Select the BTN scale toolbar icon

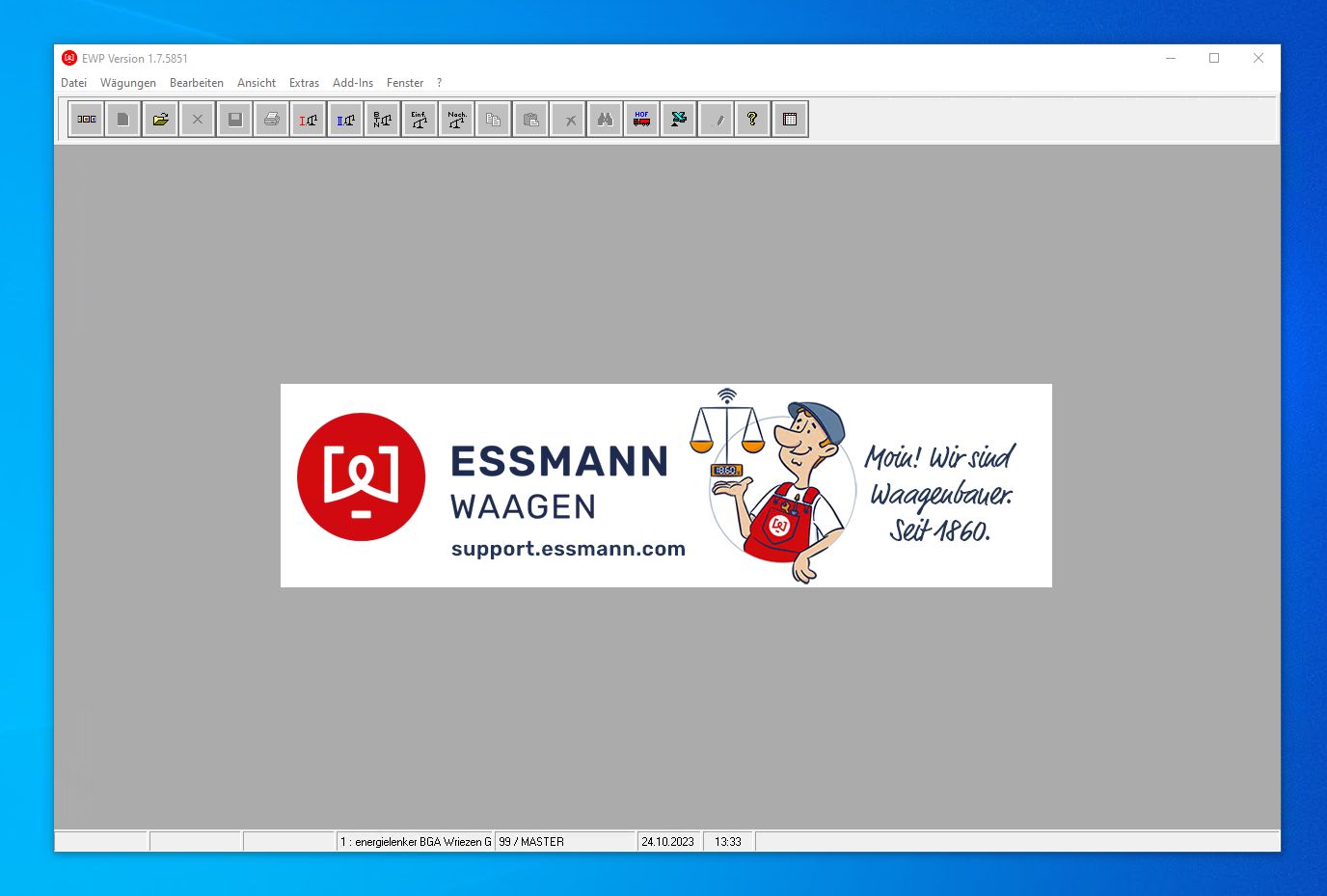[x=383, y=120]
